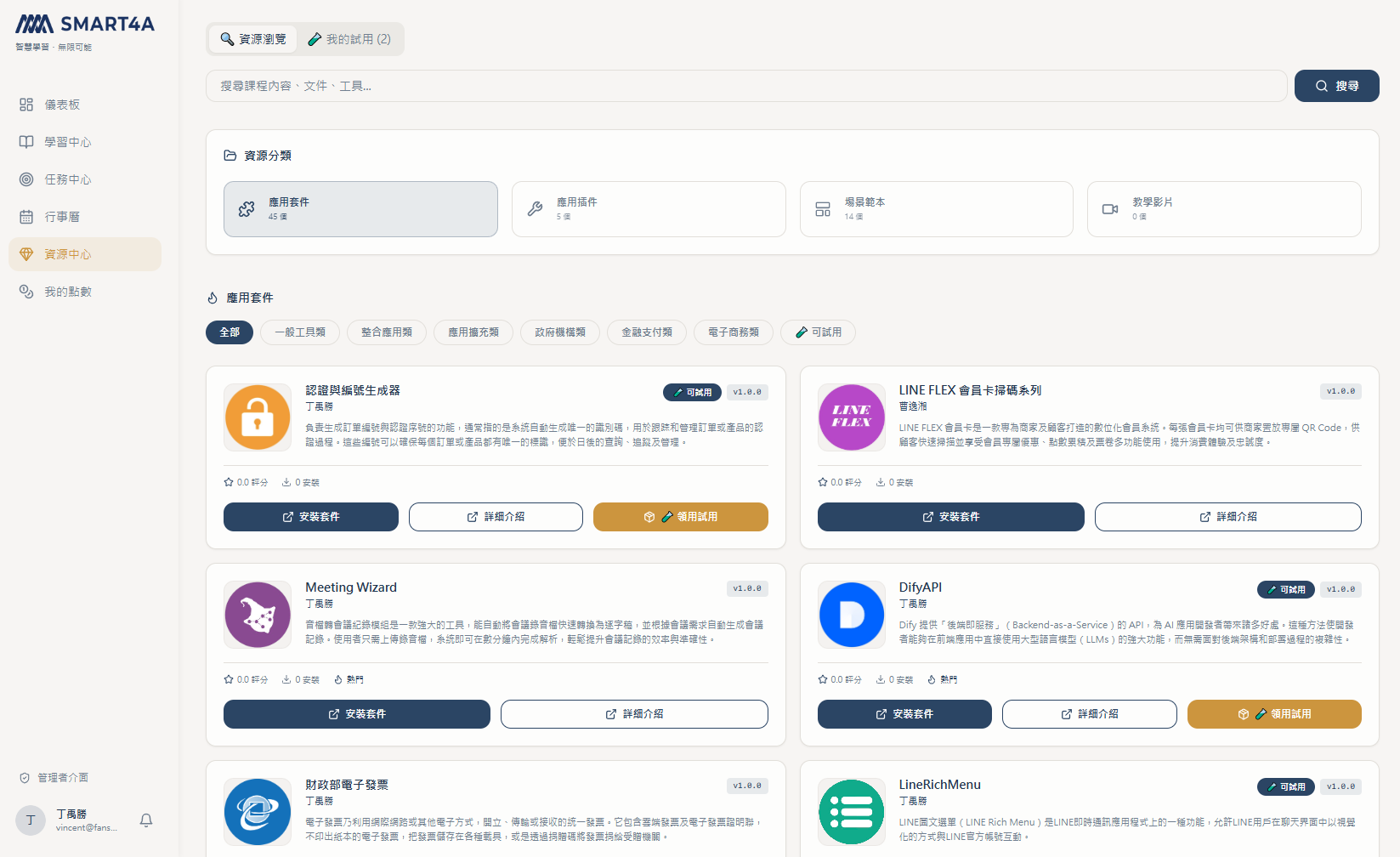Switch to the 我的試用 (2) tab
1400x857 pixels.
click(349, 39)
